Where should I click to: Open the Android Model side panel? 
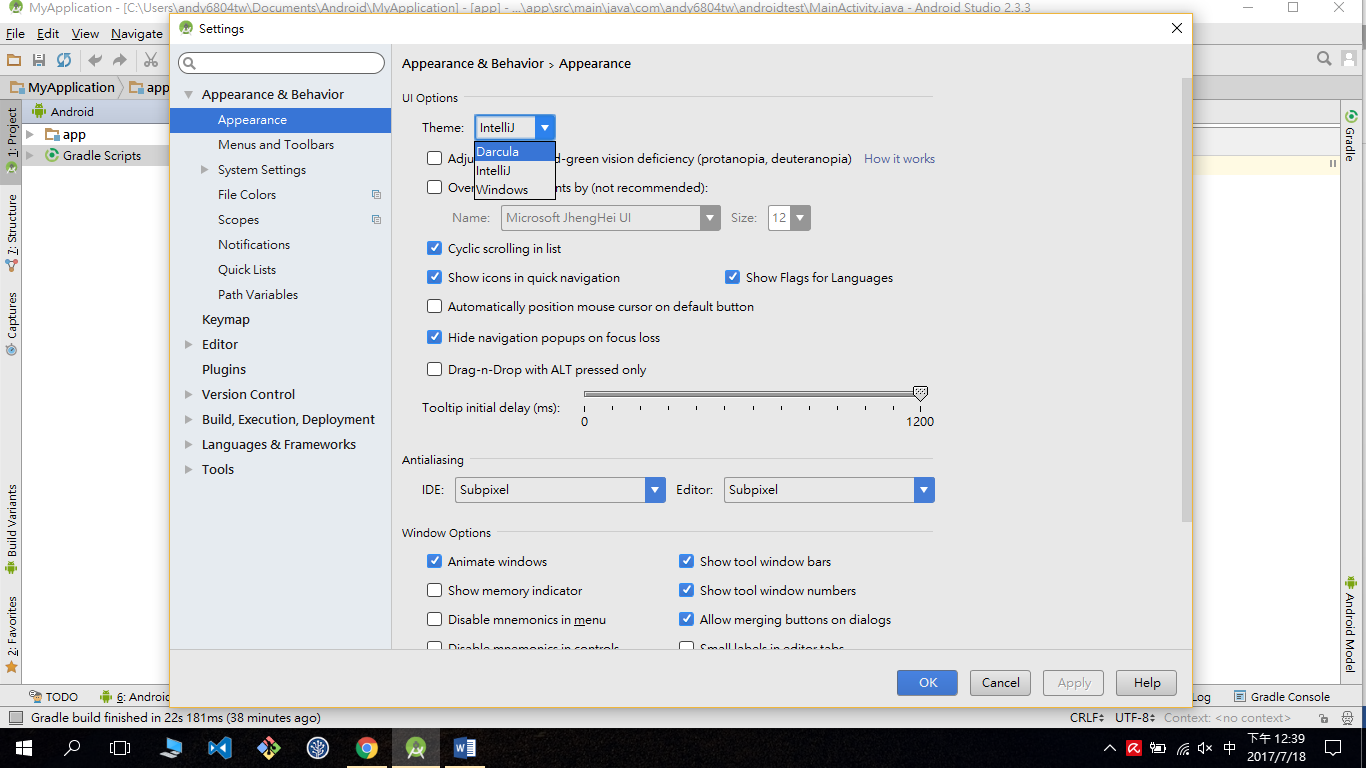click(x=1351, y=624)
